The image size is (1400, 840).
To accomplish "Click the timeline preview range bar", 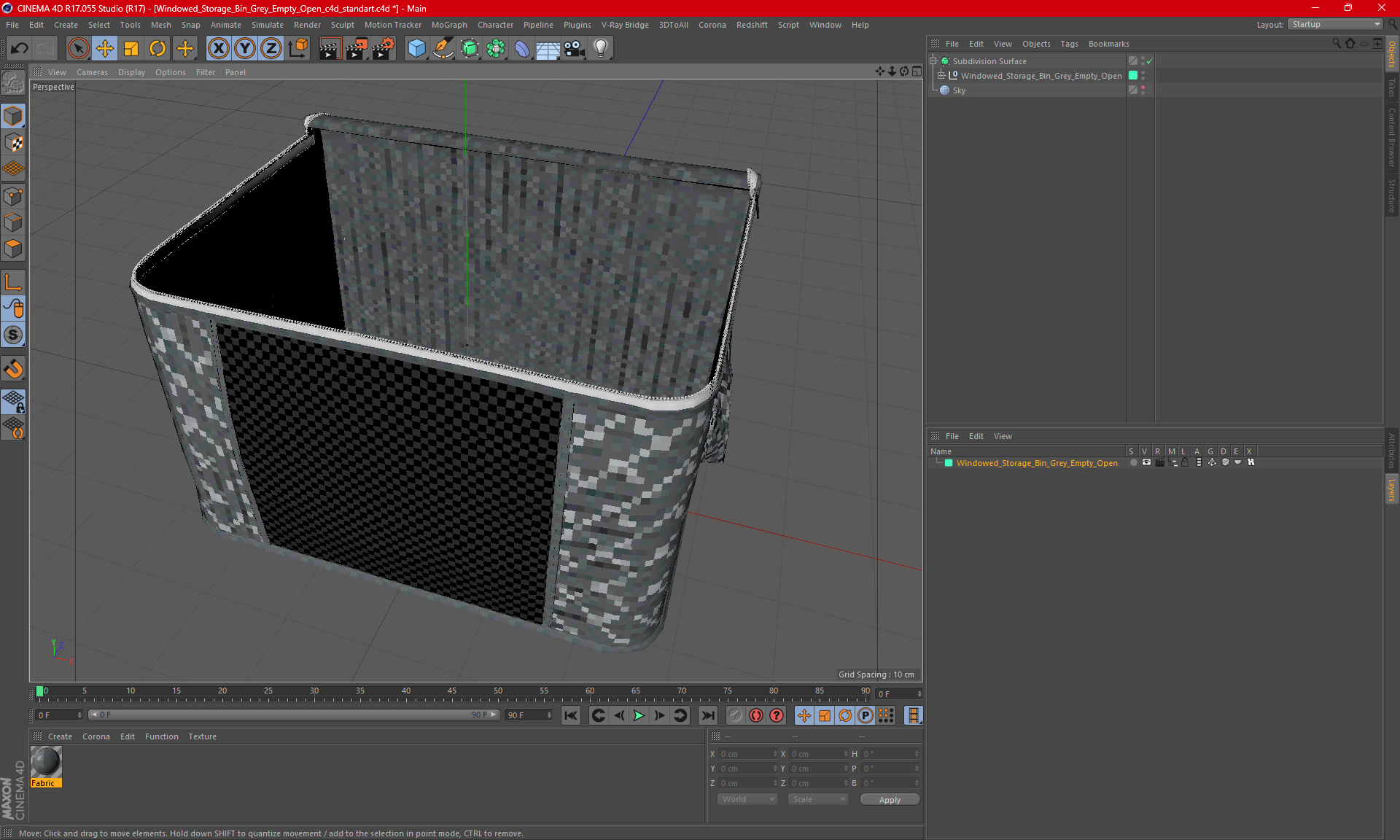I will point(294,715).
